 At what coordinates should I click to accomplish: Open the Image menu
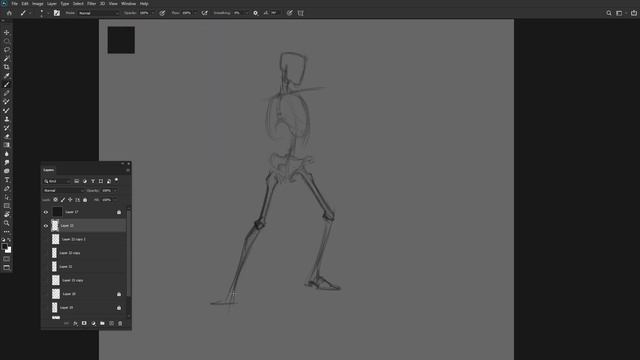coord(38,4)
